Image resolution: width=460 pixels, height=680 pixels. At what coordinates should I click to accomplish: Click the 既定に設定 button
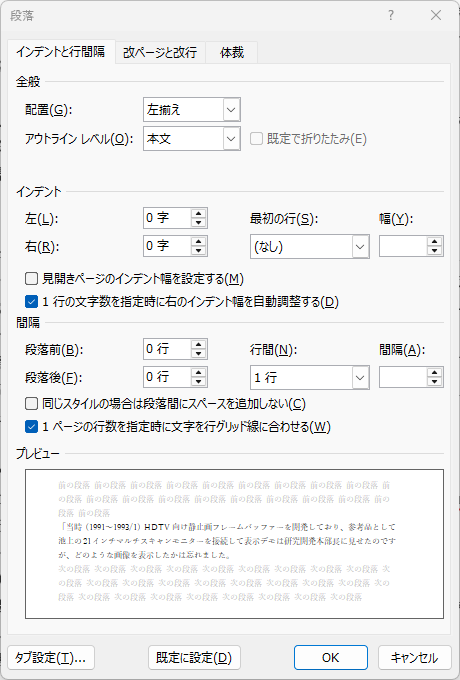pyautogui.click(x=194, y=658)
